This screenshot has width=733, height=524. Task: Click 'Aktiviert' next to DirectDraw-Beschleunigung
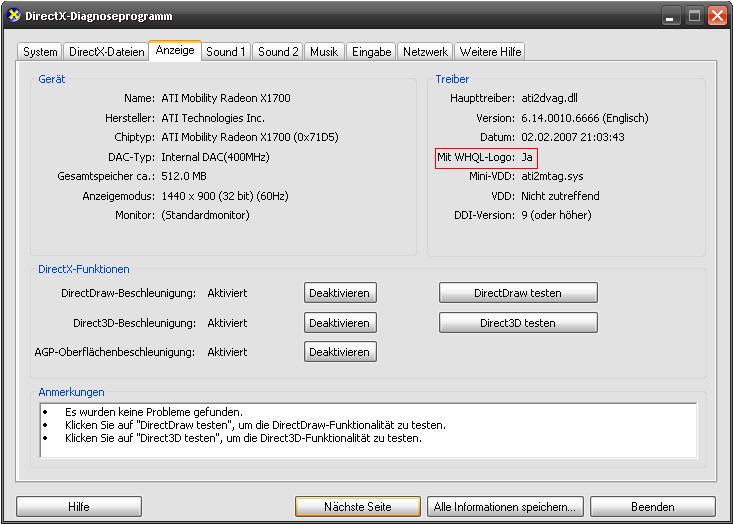(x=227, y=293)
